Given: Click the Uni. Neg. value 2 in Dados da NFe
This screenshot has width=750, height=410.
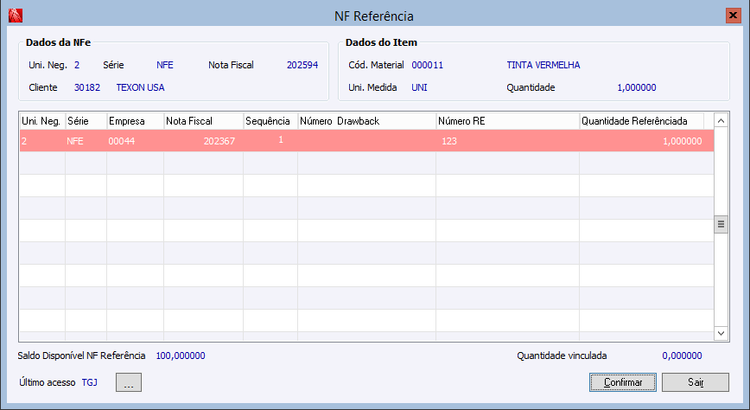Looking at the screenshot, I should [x=77, y=65].
